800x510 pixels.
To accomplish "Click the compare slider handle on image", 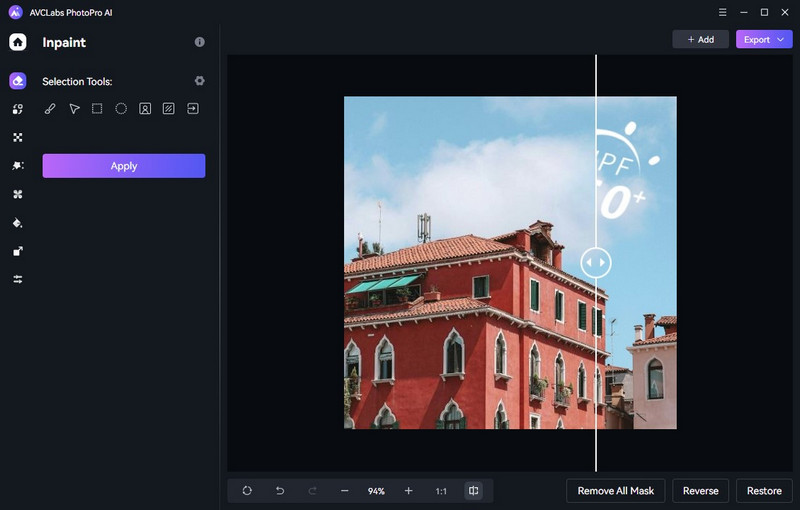I will [x=596, y=262].
